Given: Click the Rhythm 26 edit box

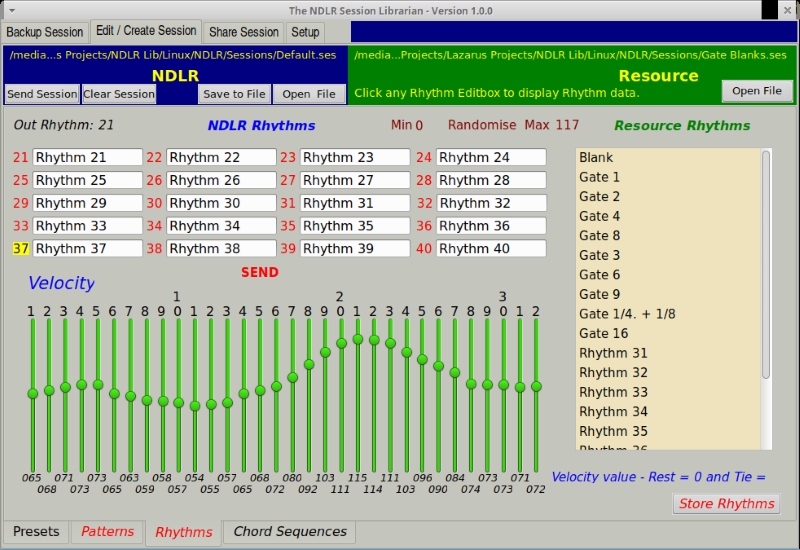Looking at the screenshot, I should pos(221,180).
